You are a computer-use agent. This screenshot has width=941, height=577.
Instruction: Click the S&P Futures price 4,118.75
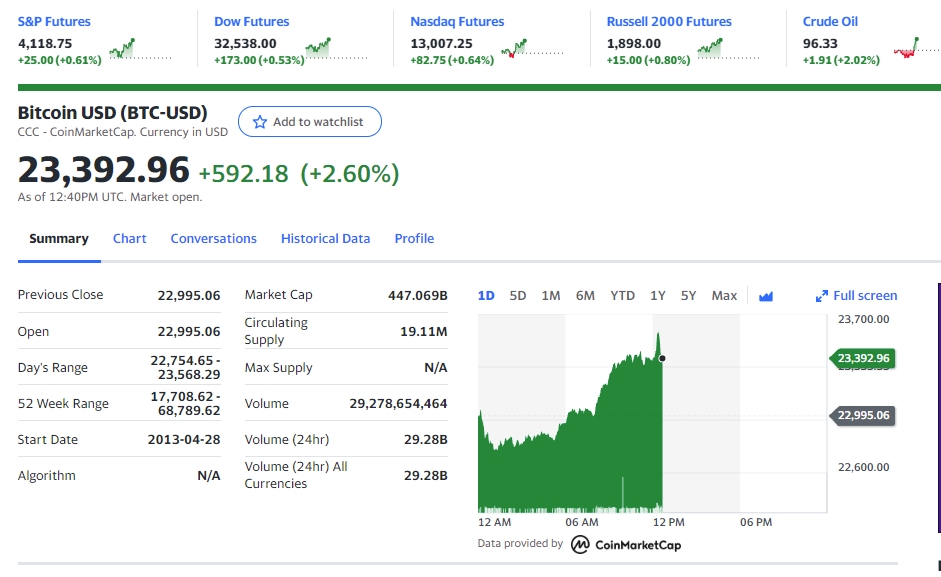tap(45, 43)
